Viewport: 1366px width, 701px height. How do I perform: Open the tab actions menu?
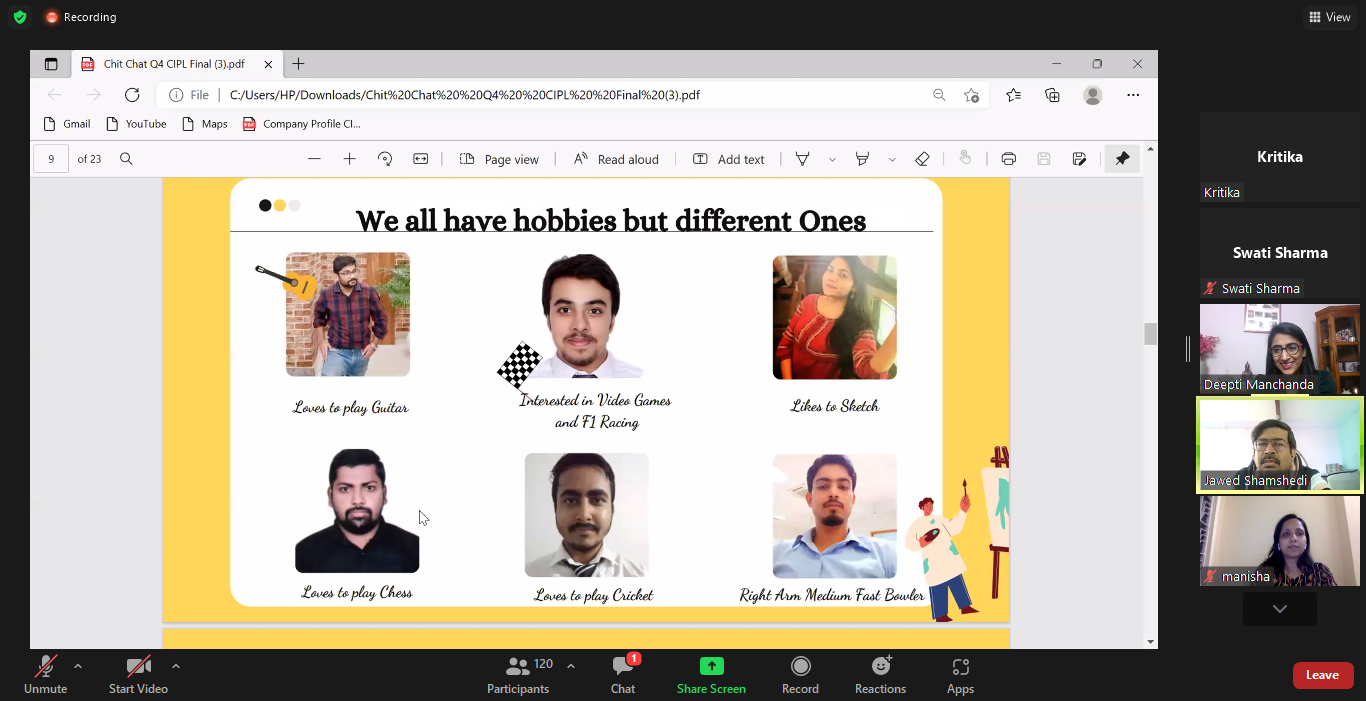point(51,64)
